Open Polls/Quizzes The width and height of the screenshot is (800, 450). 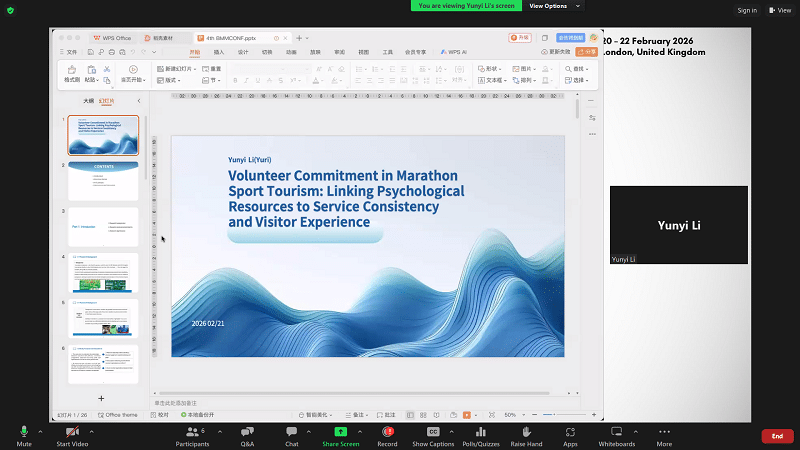pyautogui.click(x=481, y=432)
